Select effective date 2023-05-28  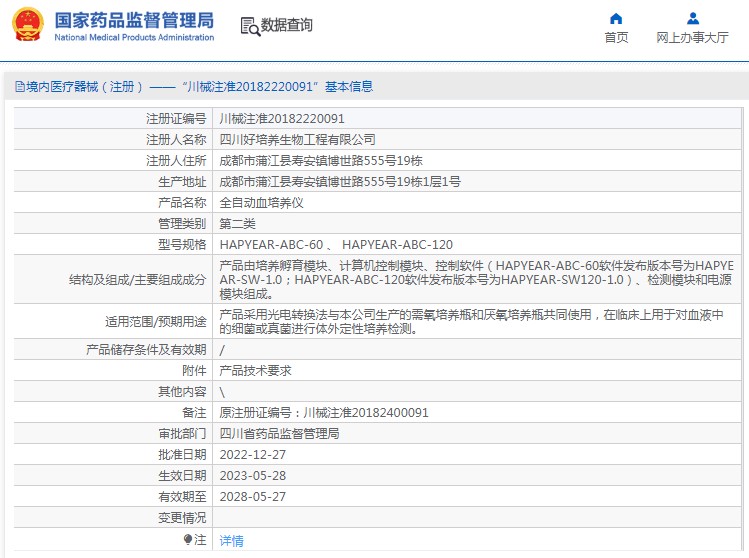pyautogui.click(x=253, y=476)
